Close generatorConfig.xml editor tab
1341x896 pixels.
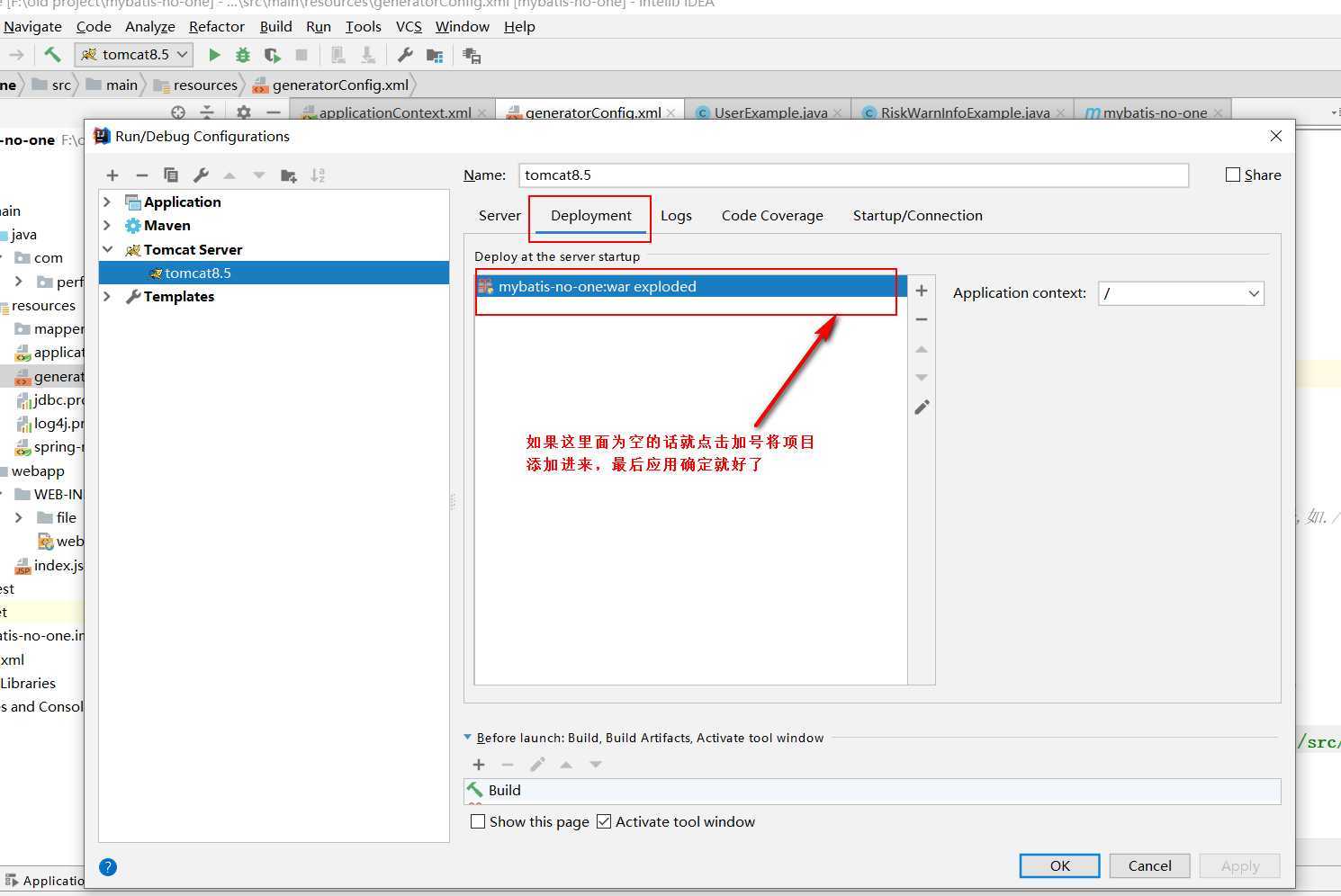pos(672,113)
